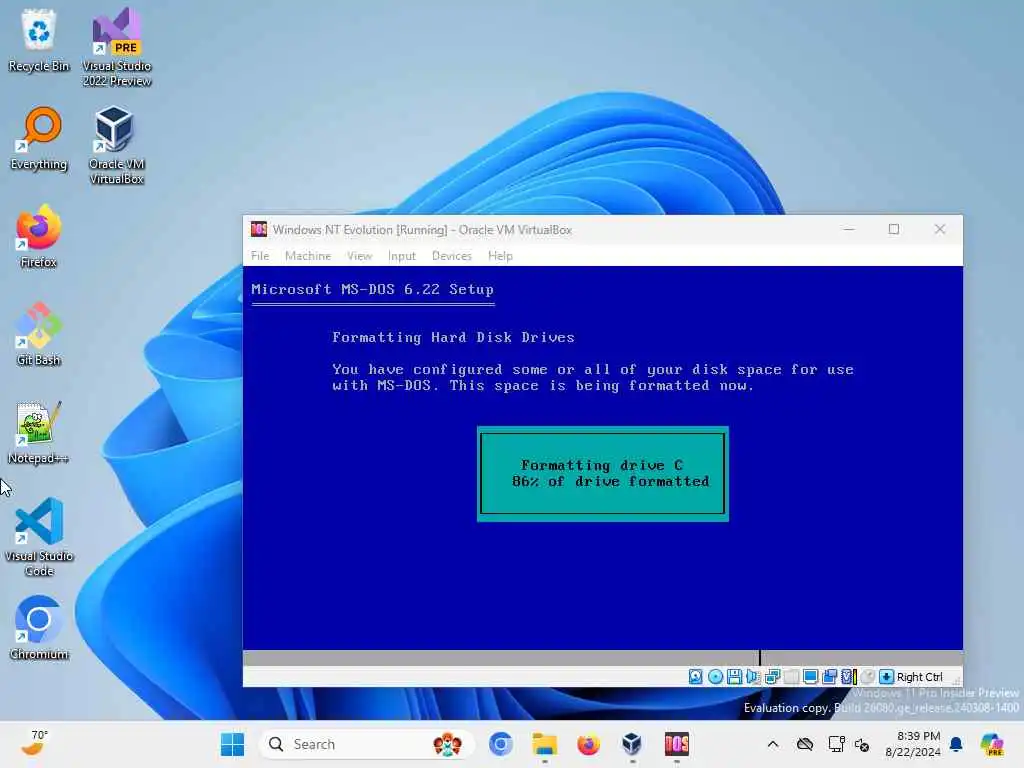1024x768 pixels.
Task: Open the File menu in VirtualBox
Action: coord(260,256)
